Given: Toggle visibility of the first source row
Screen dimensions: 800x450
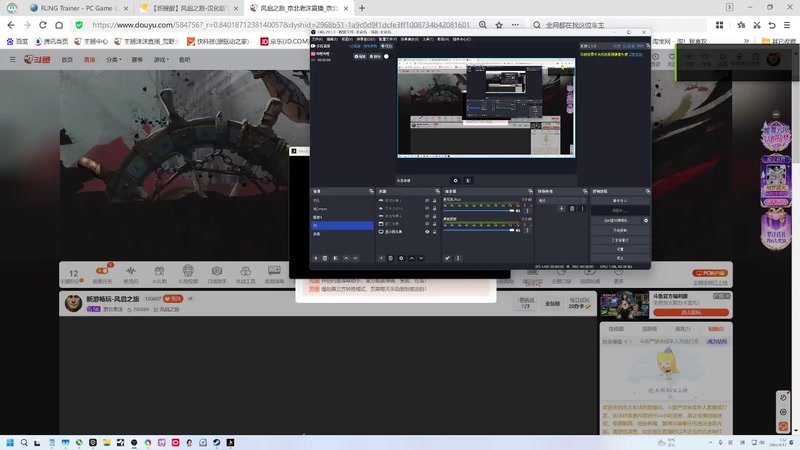Looking at the screenshot, I should 427,201.
